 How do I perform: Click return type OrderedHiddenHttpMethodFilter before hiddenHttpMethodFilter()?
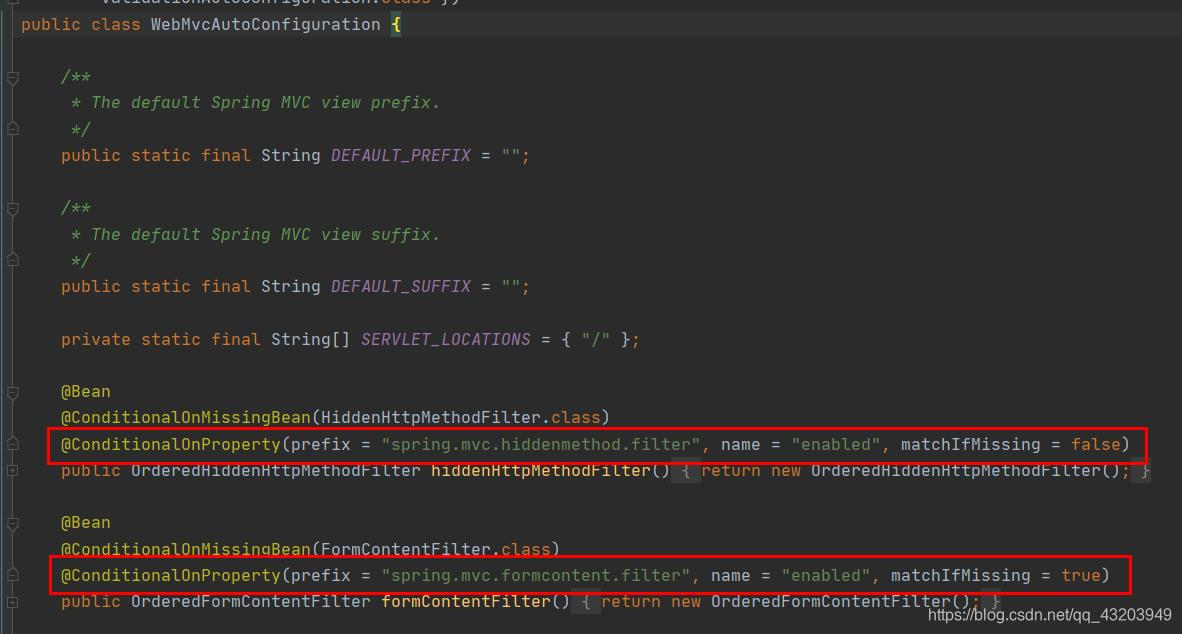[x=276, y=471]
